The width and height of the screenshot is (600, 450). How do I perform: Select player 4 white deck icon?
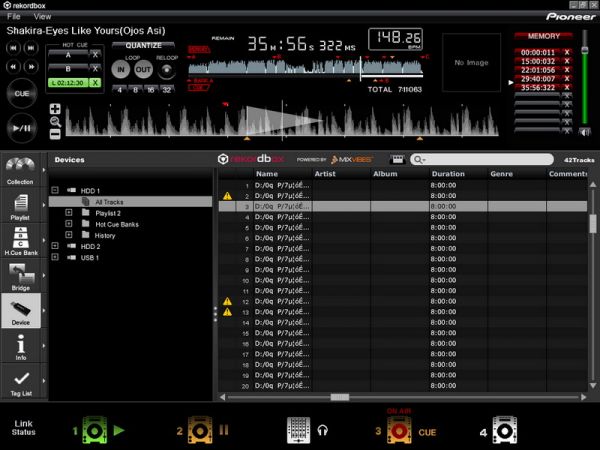[504, 430]
